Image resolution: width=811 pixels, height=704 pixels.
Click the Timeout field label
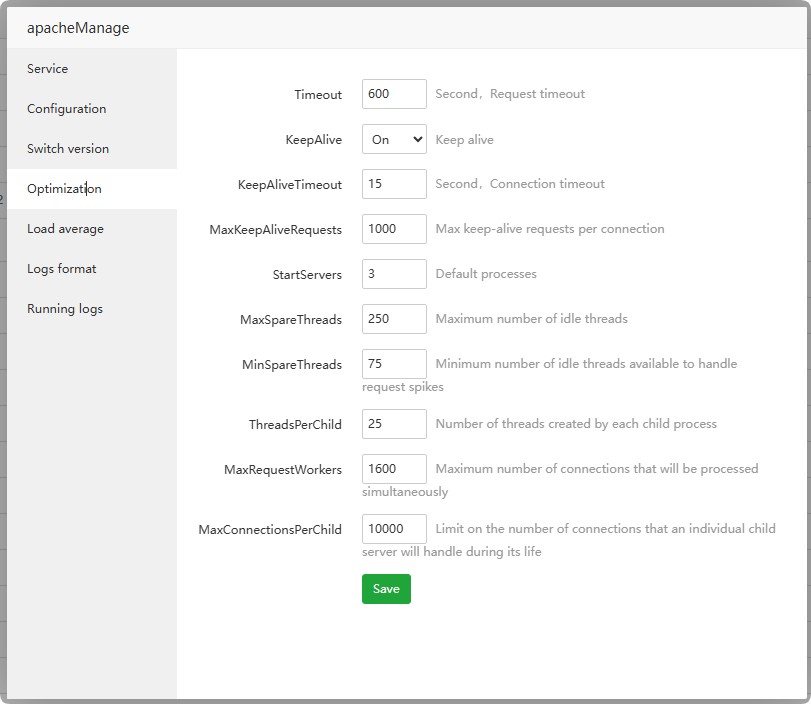point(318,95)
